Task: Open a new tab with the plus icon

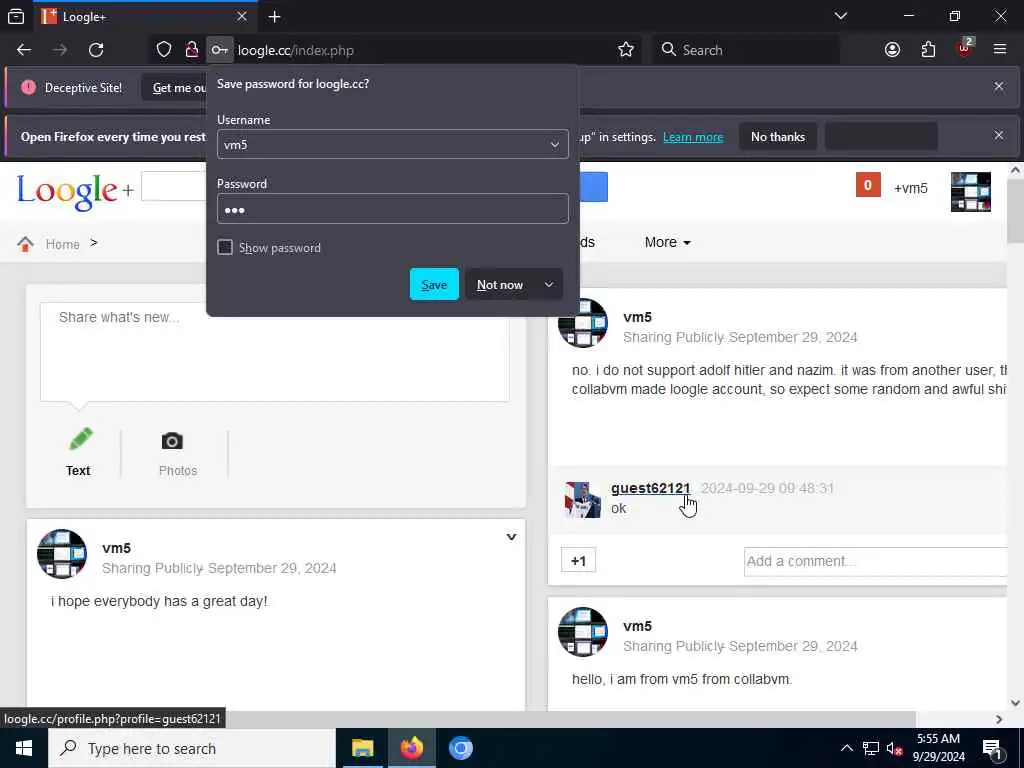Action: (x=274, y=16)
